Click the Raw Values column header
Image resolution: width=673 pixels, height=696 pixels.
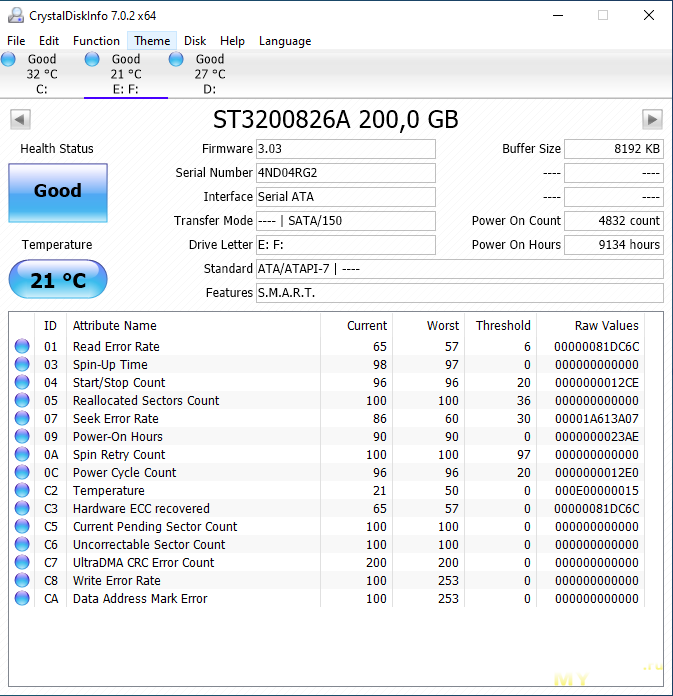click(606, 325)
